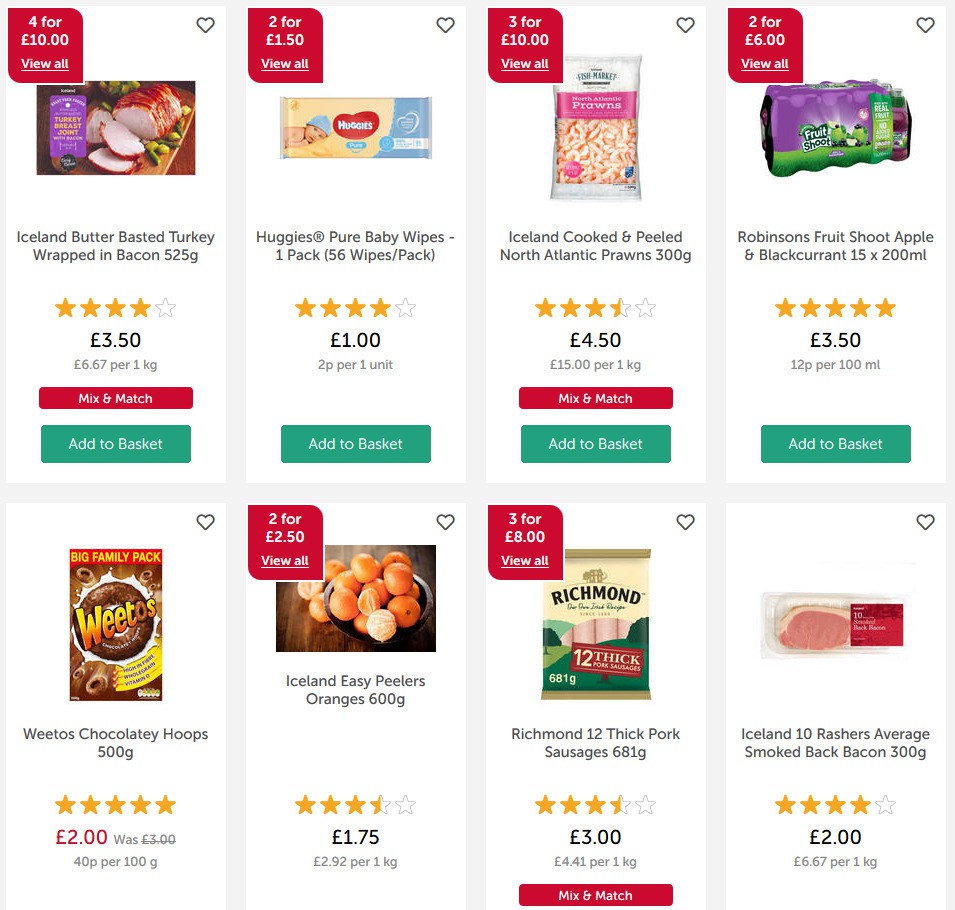The height and width of the screenshot is (910, 955).
Task: Open the Mix & Match offer on Richmond Sausages
Action: 596,895
